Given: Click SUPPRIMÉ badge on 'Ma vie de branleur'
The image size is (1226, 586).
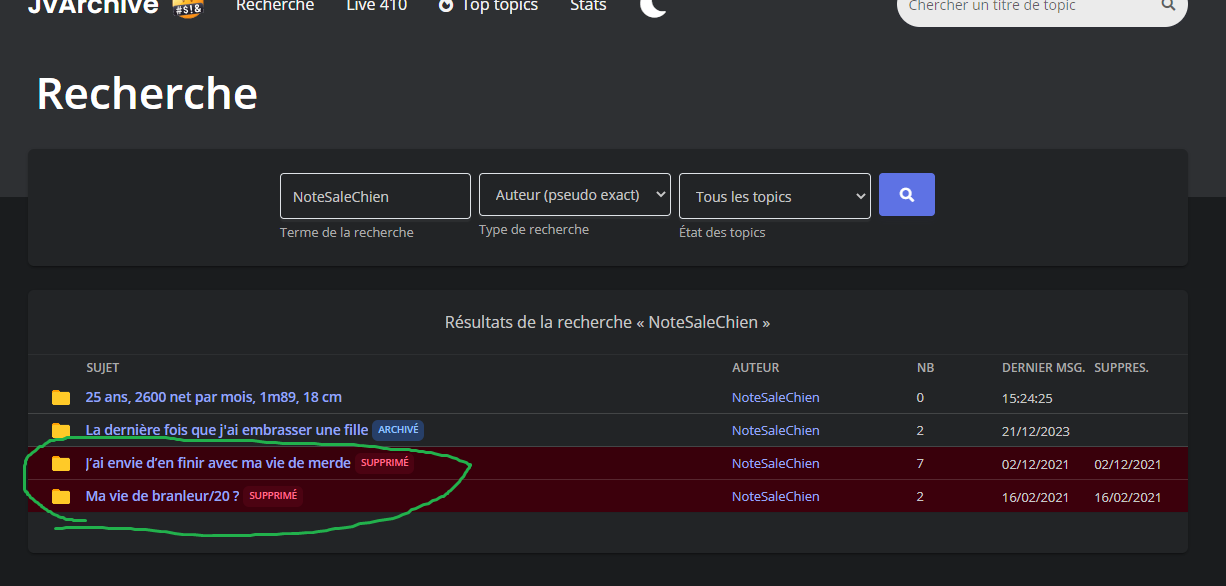Looking at the screenshot, I should tap(273, 496).
